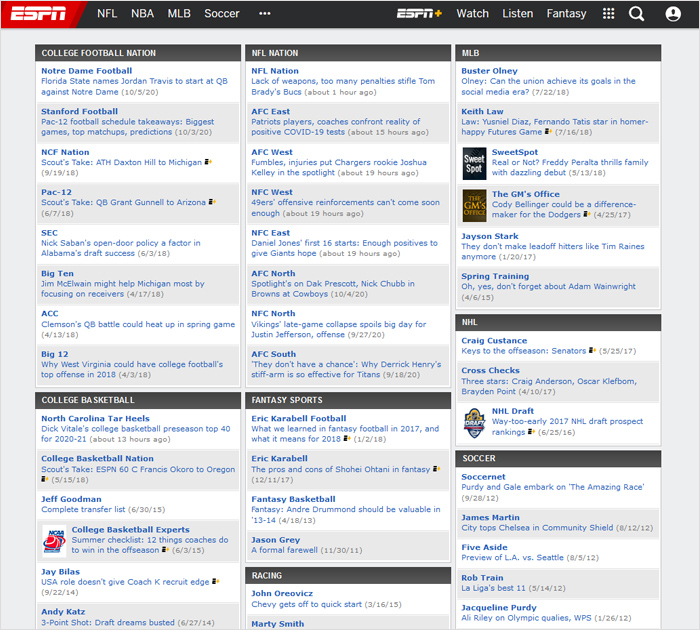Click the College Basketball Experts NCAA thumbnail
700x630 pixels.
pos(54,541)
